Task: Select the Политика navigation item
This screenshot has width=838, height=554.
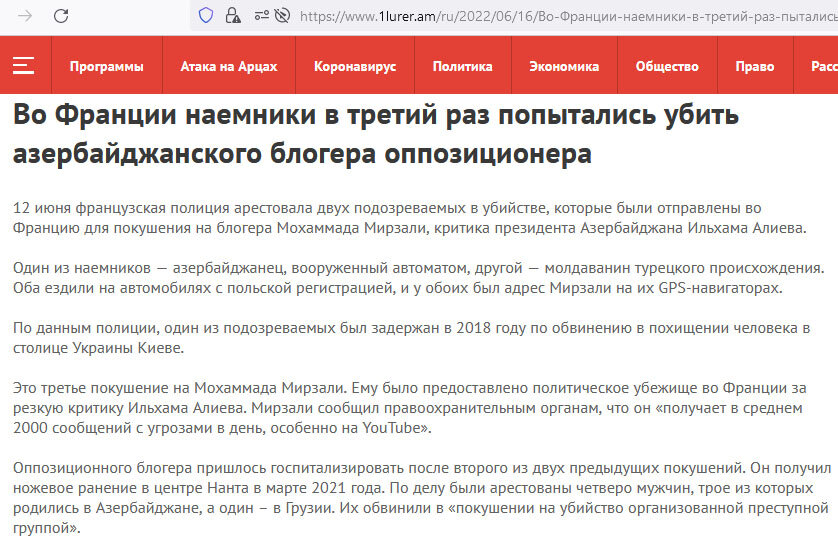Action: click(x=462, y=66)
